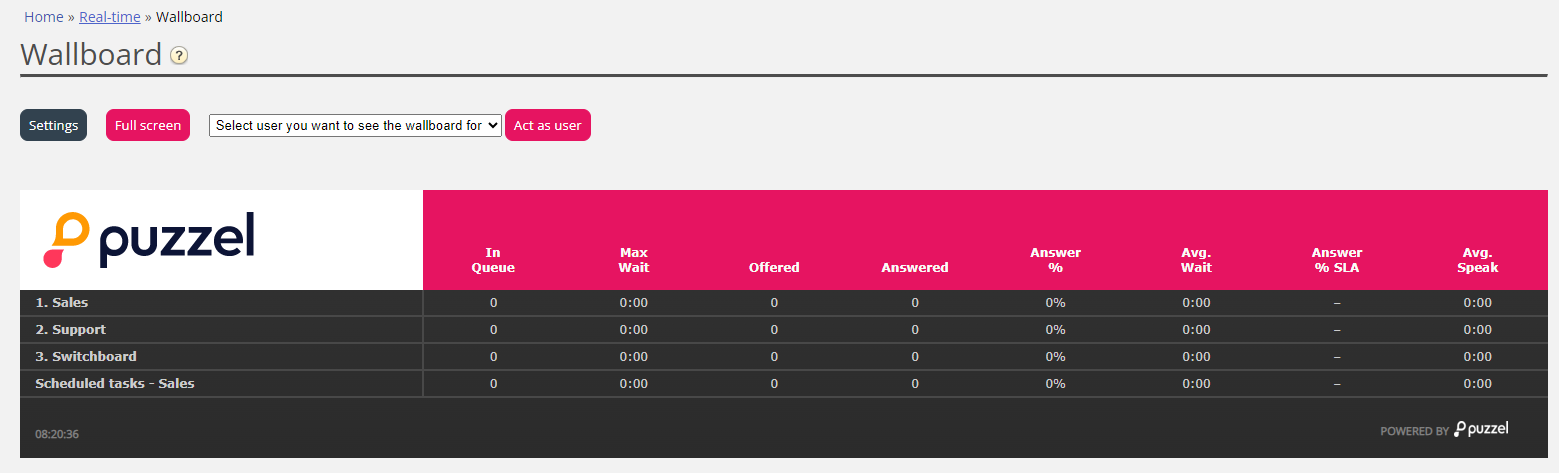1559x473 pixels.
Task: Click the Offered column header
Action: point(774,267)
